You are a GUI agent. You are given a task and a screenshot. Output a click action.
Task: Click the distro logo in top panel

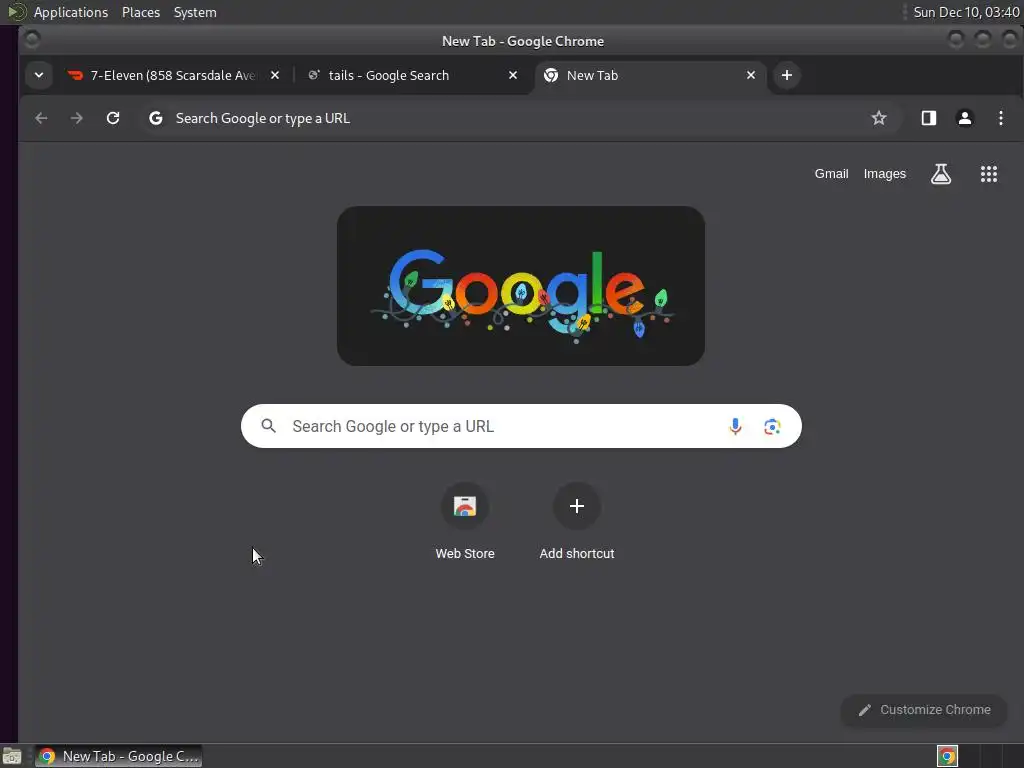point(16,12)
